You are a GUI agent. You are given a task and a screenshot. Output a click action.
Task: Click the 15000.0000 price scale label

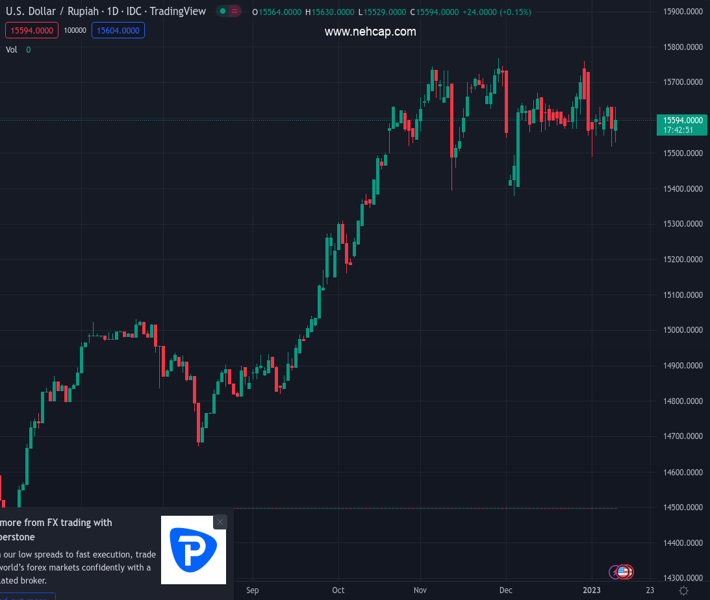683,330
